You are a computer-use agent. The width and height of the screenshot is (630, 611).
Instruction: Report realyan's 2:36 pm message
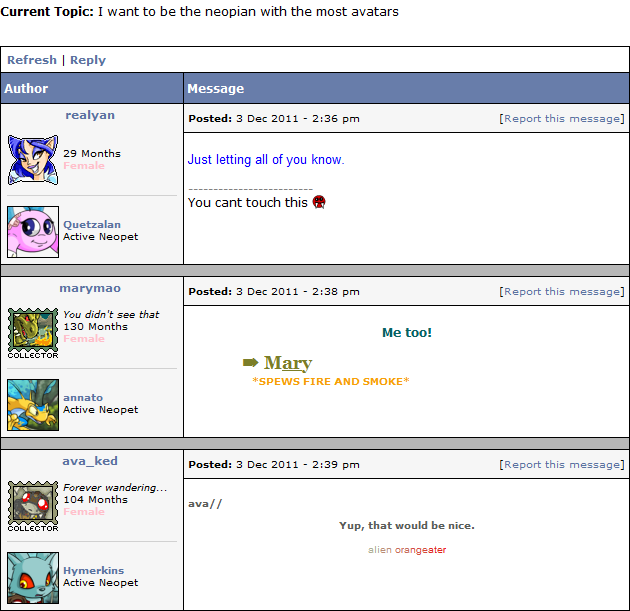coord(562,119)
